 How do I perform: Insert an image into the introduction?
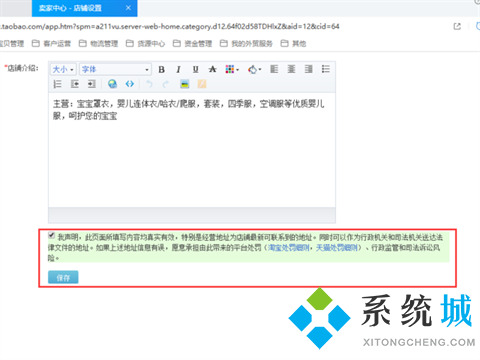[x=185, y=84]
